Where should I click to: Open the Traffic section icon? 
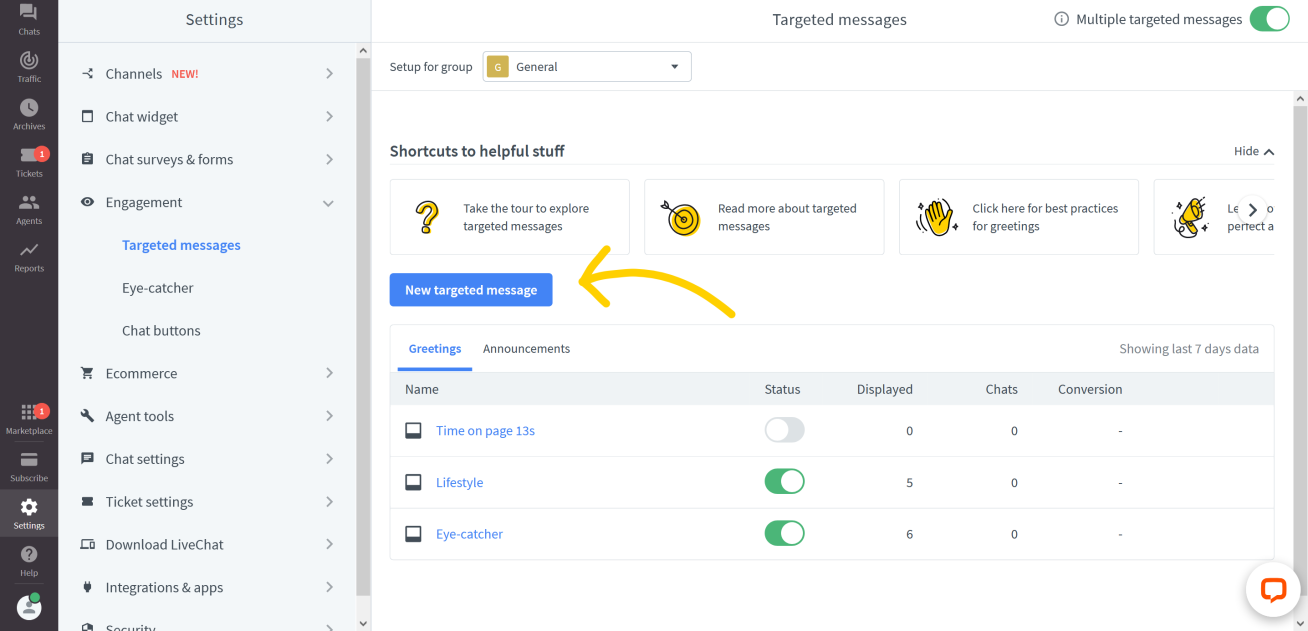[x=29, y=60]
